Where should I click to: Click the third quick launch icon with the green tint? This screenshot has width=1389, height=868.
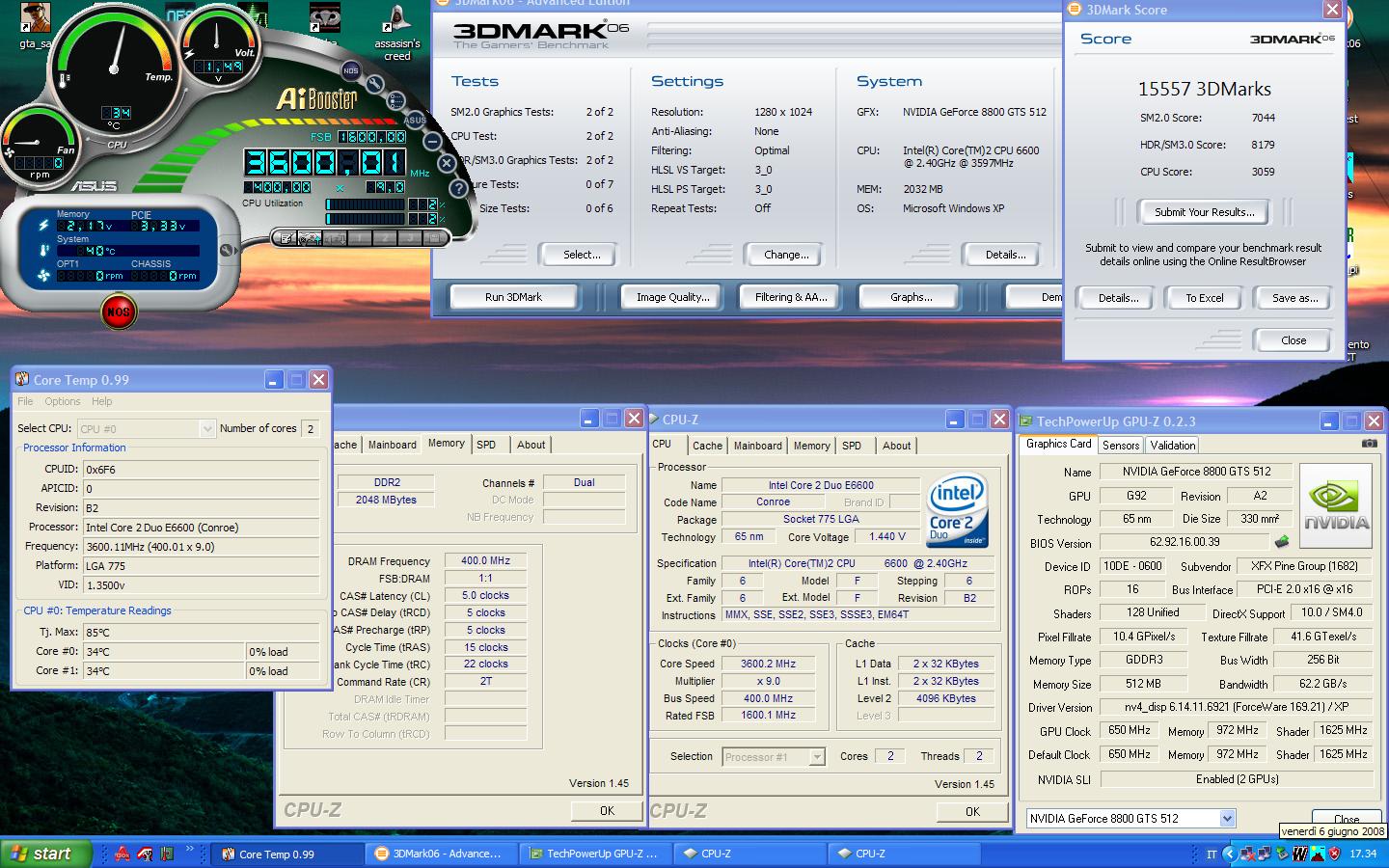167,854
